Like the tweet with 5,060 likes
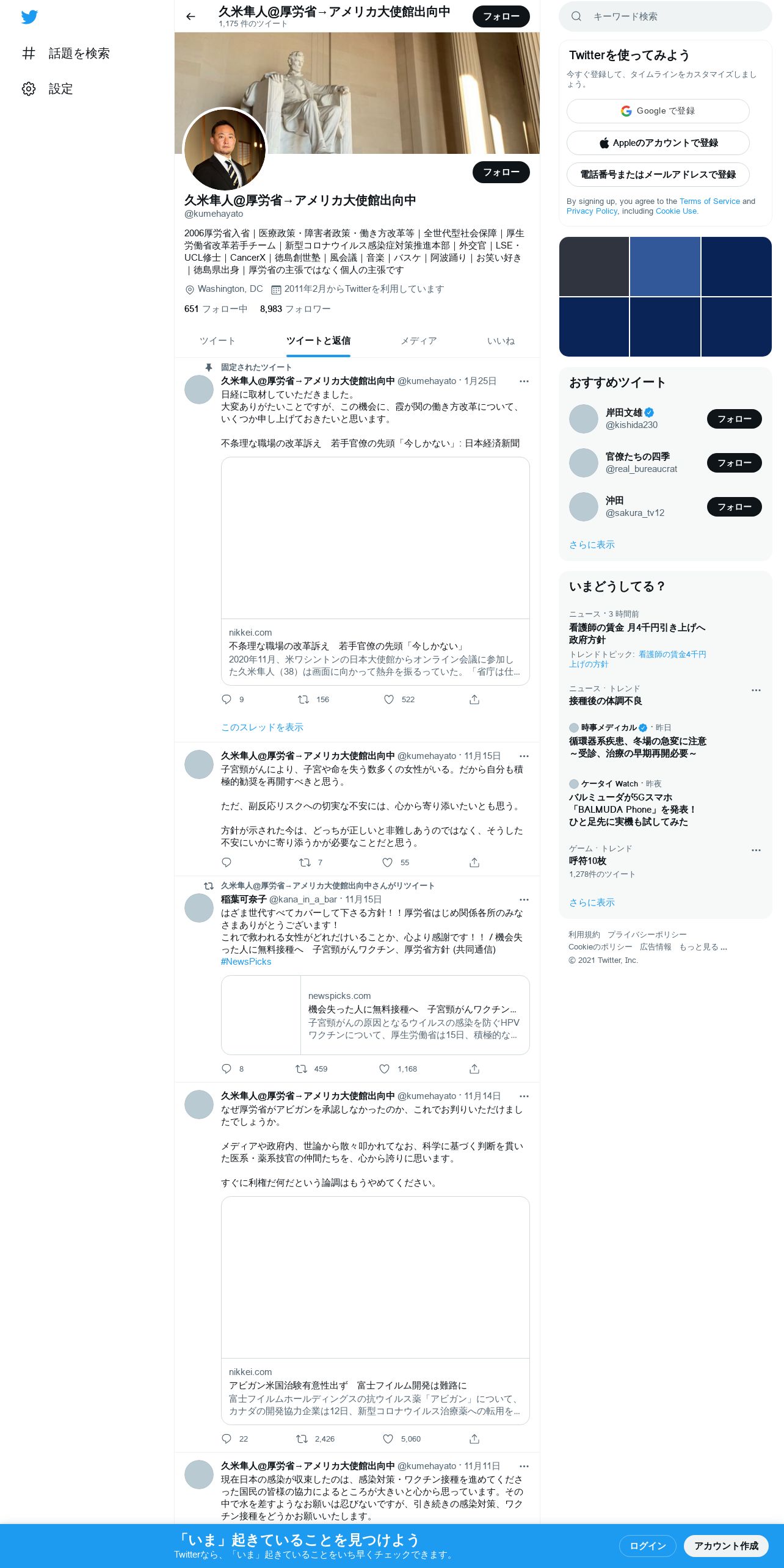 (388, 1439)
